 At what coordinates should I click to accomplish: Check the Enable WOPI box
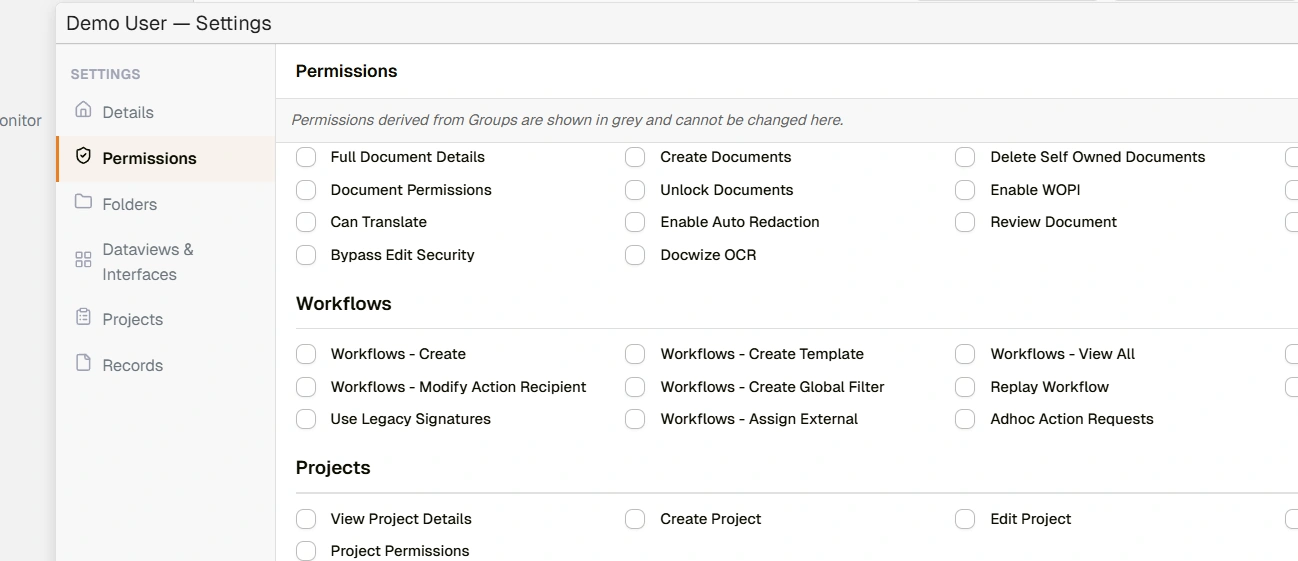click(x=965, y=190)
